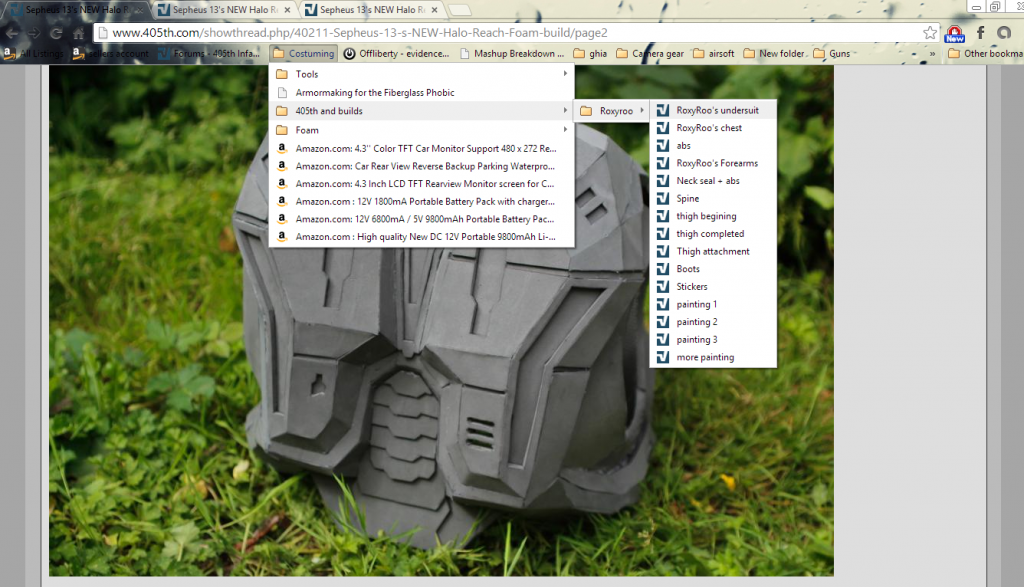Close the third Sepheus 13's tab

[x=434, y=10]
